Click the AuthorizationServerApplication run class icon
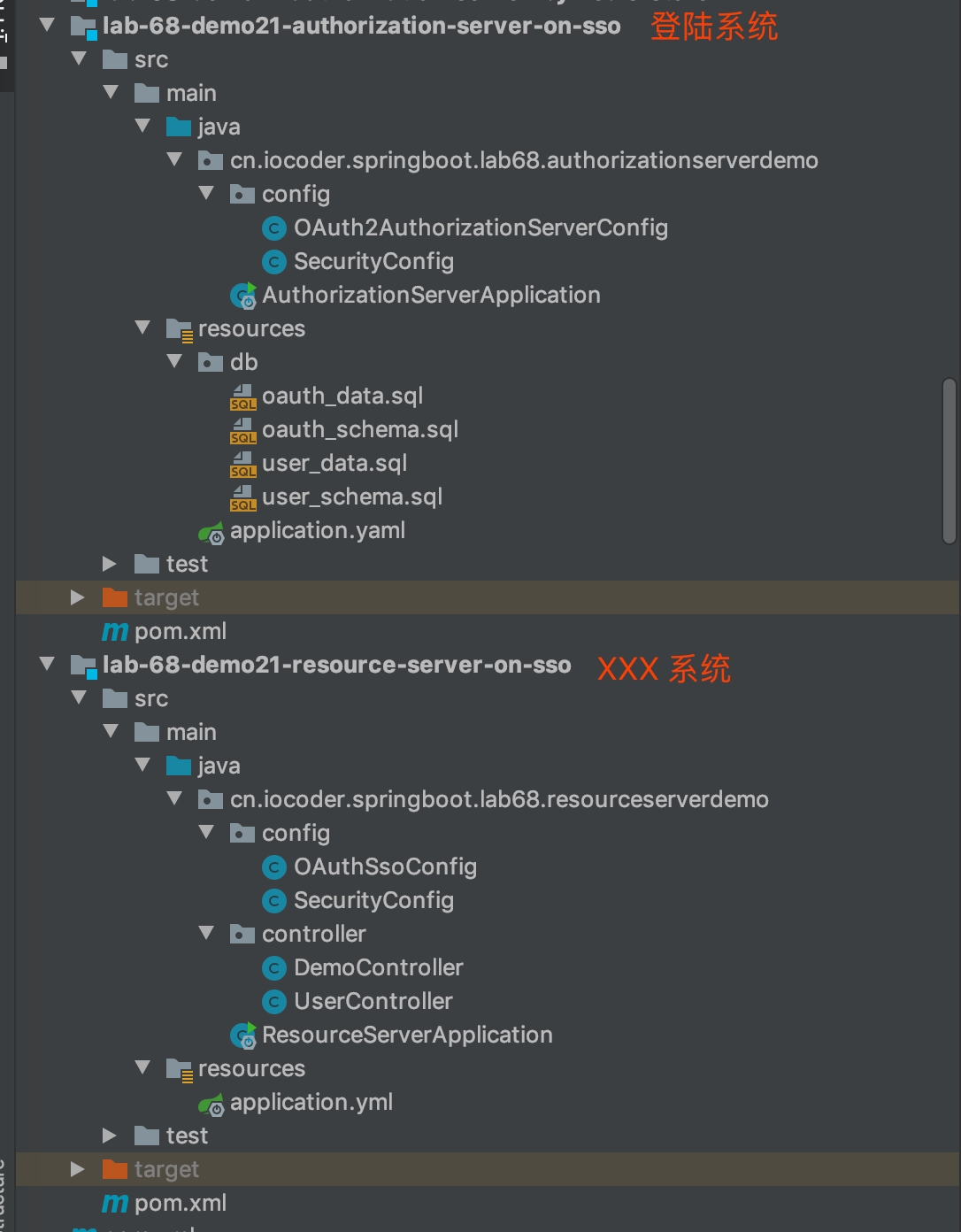 click(243, 296)
